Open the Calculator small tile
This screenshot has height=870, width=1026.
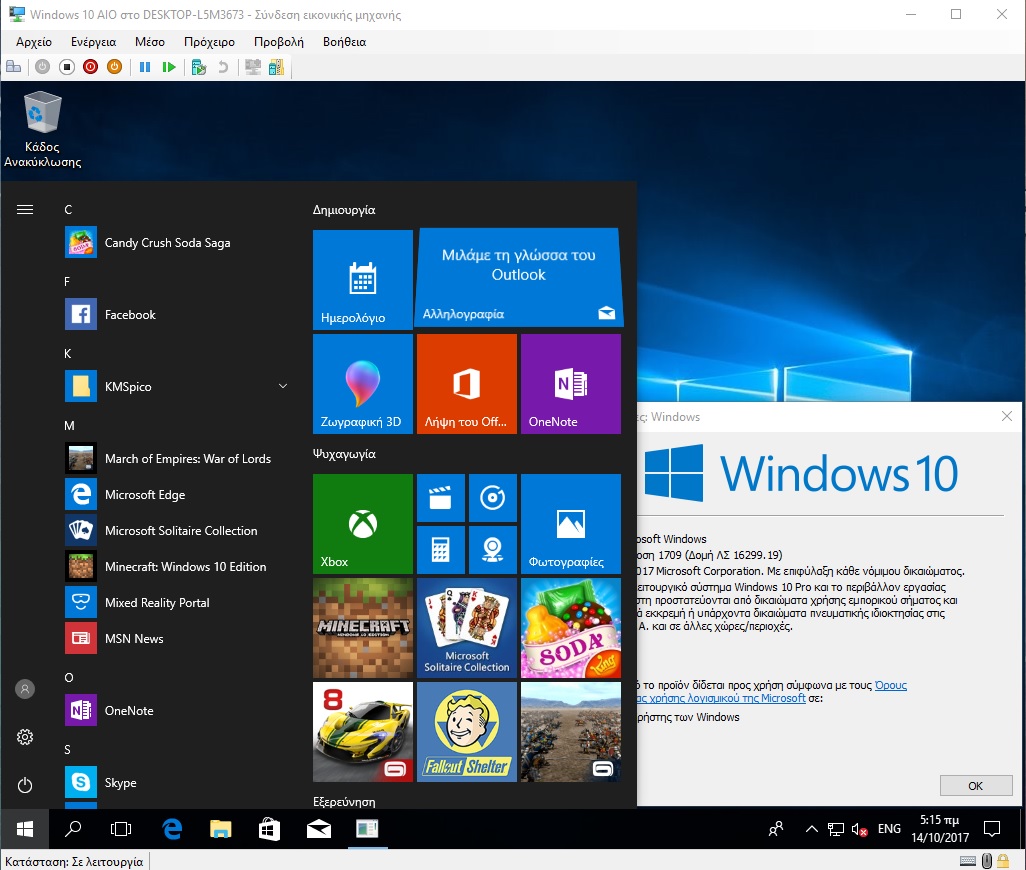(x=440, y=550)
